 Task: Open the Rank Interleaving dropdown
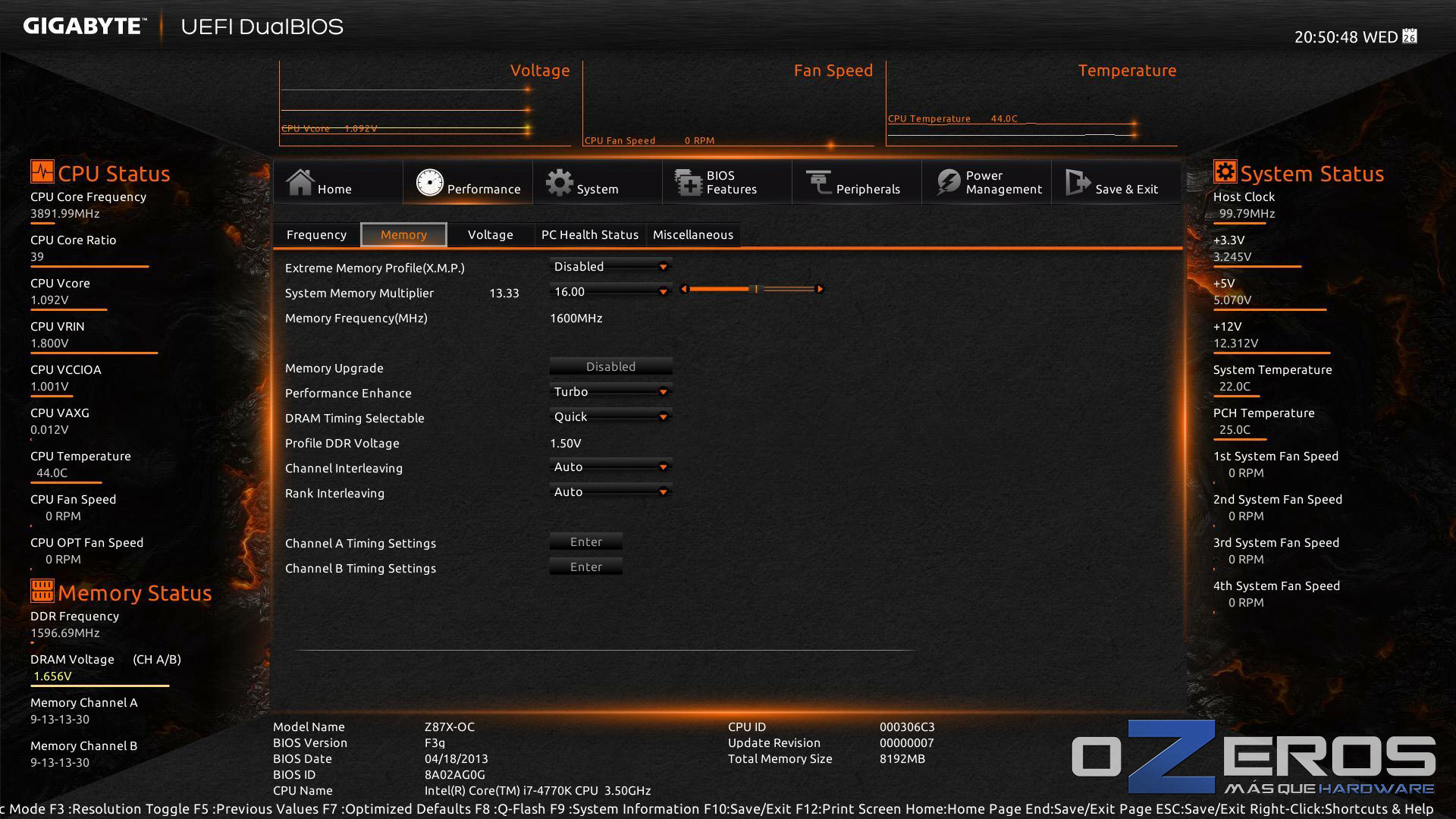click(x=610, y=491)
